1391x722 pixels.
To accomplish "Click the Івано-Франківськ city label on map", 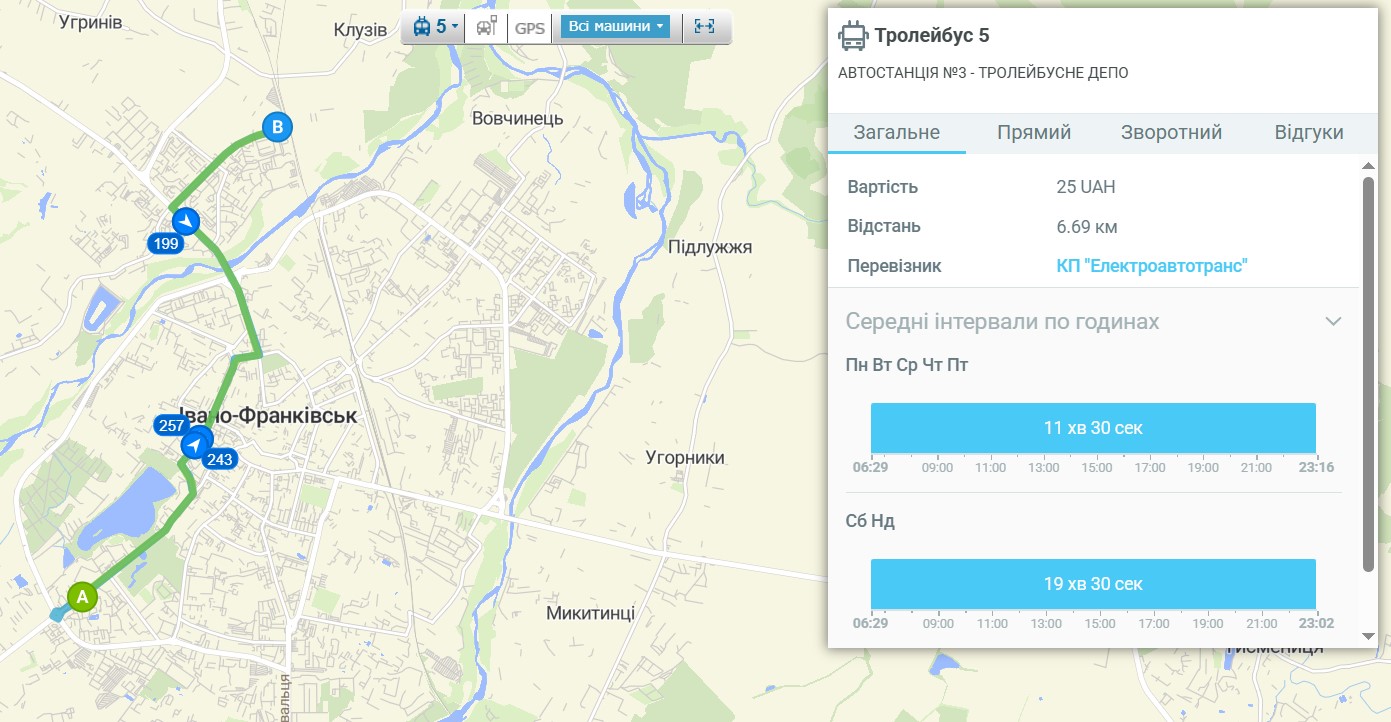I will tap(267, 415).
